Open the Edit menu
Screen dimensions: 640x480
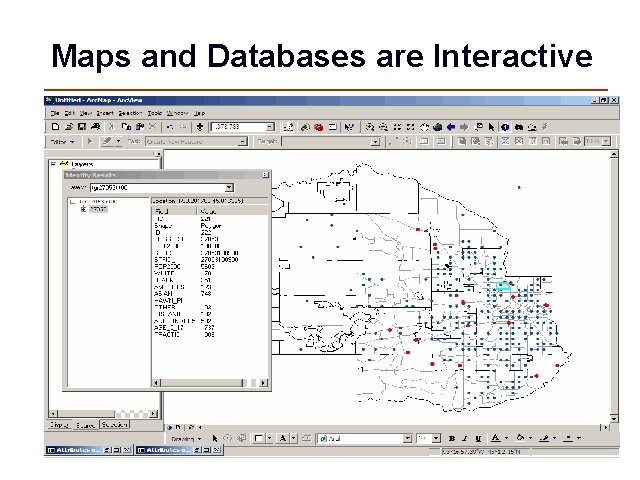coord(69,113)
